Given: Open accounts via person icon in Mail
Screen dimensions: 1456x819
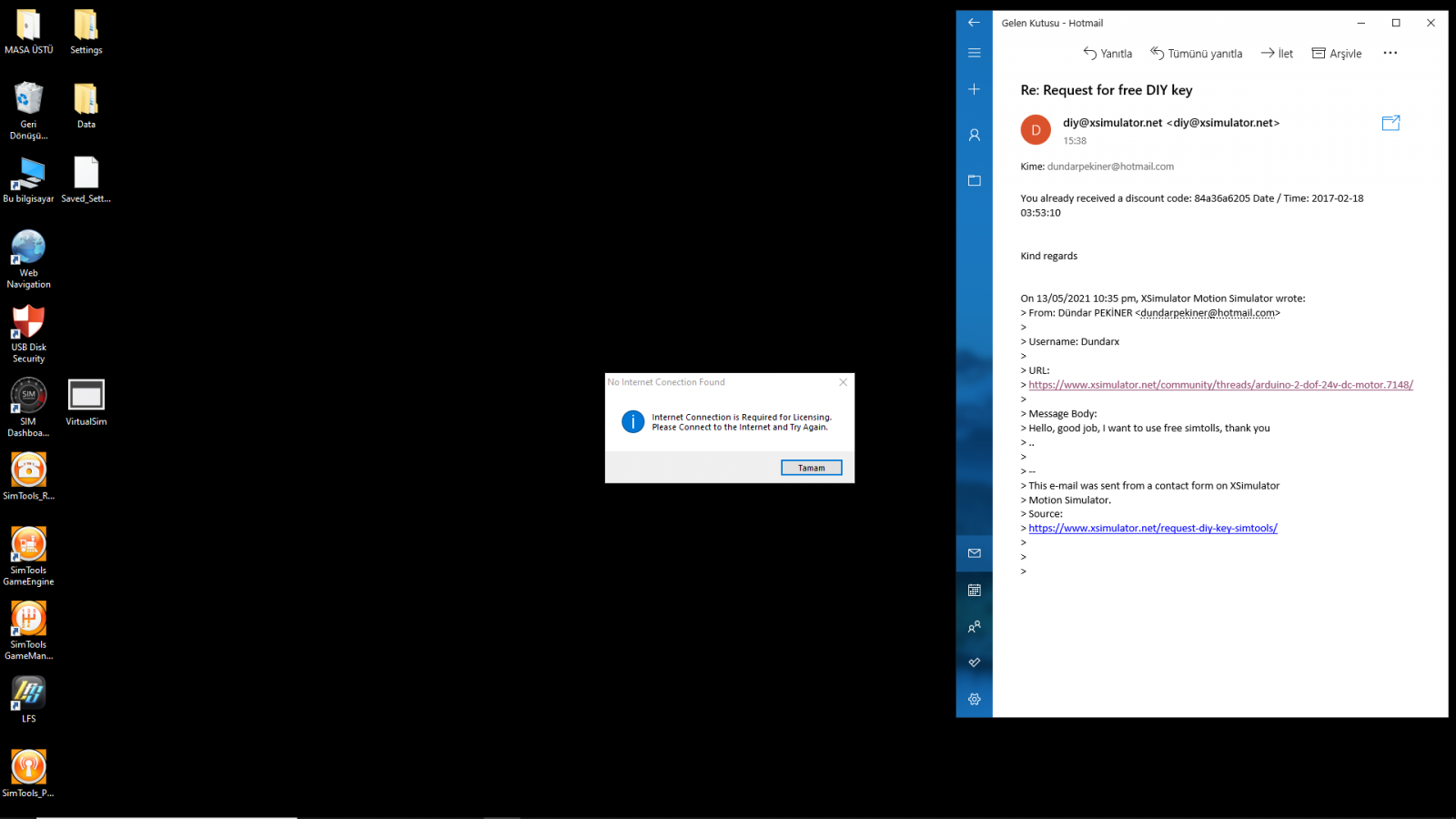Looking at the screenshot, I should [974, 135].
